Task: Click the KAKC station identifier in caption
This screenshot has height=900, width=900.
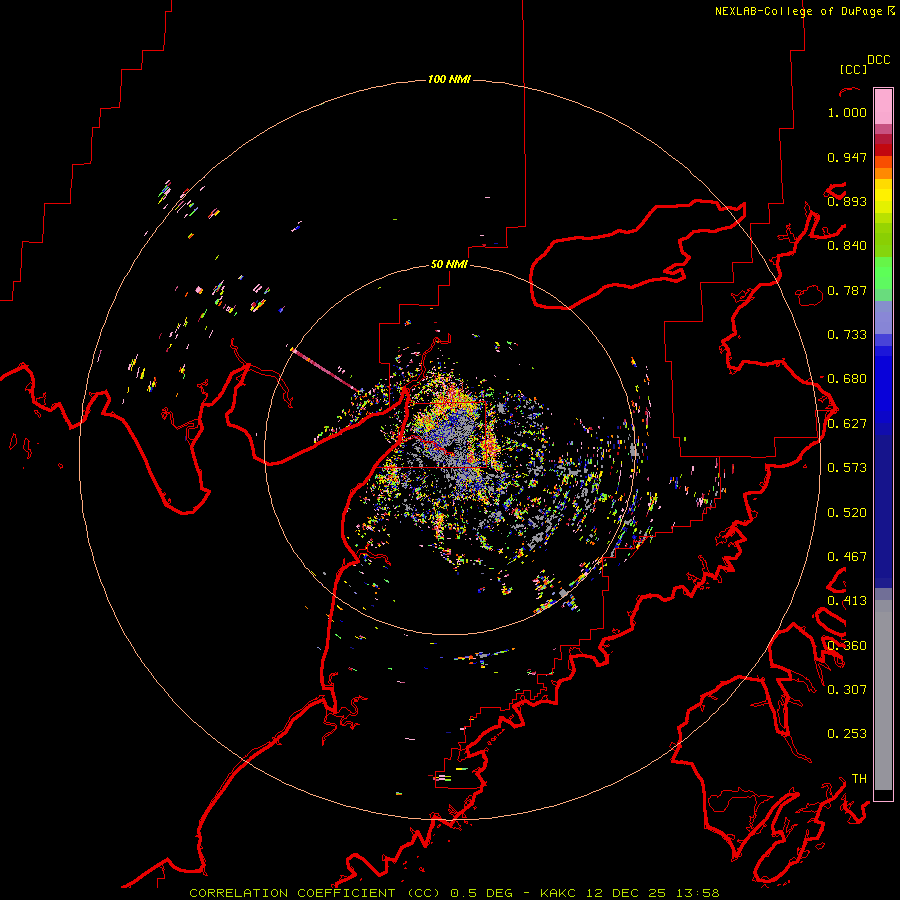Action: pyautogui.click(x=560, y=893)
